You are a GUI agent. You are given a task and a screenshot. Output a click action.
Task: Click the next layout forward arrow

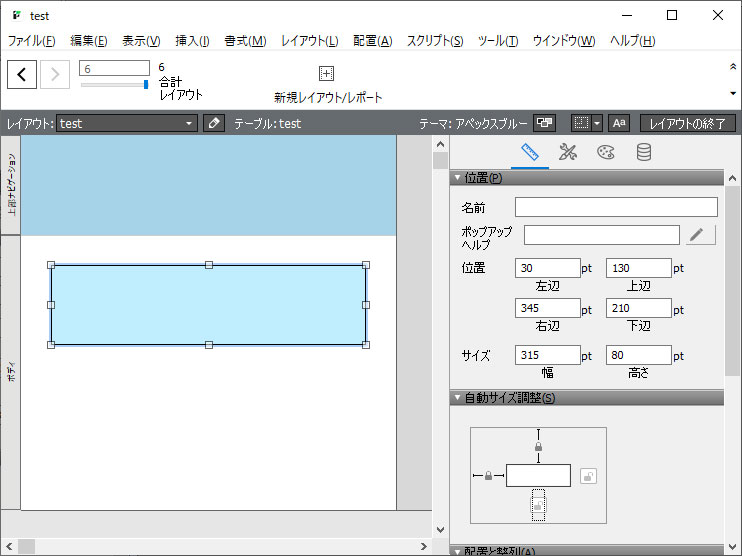[55, 74]
